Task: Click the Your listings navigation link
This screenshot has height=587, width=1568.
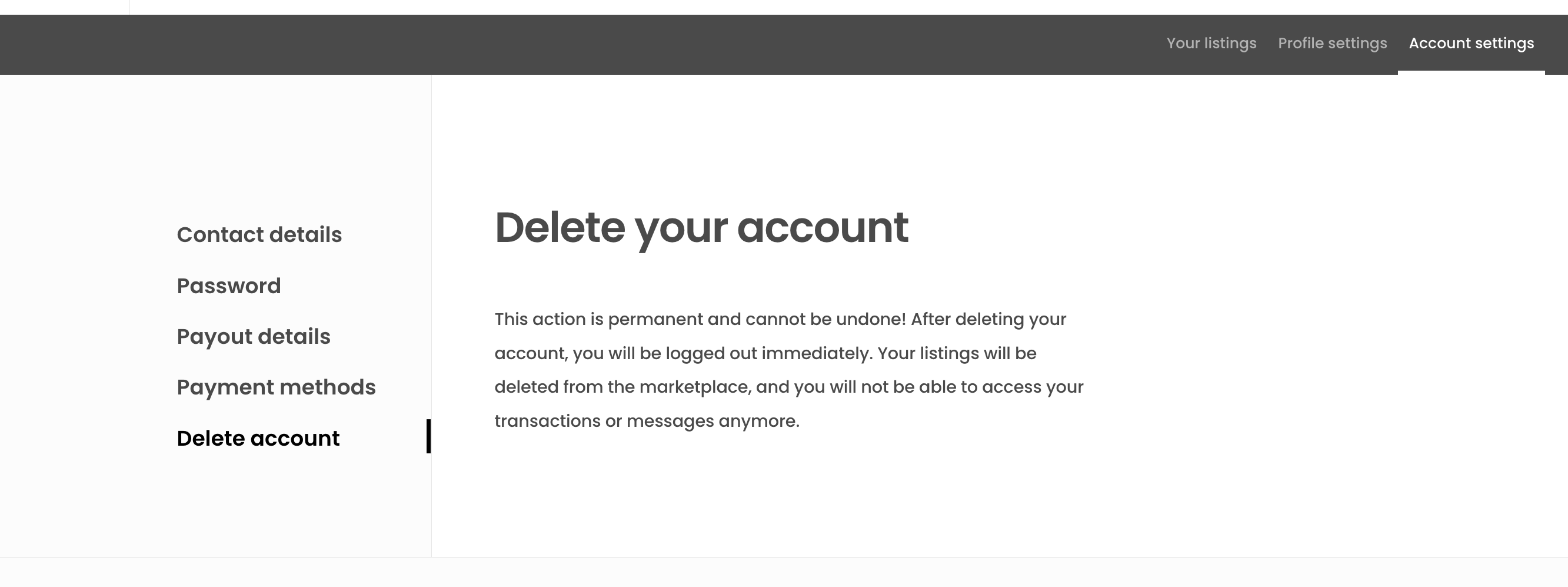Action: tap(1211, 43)
